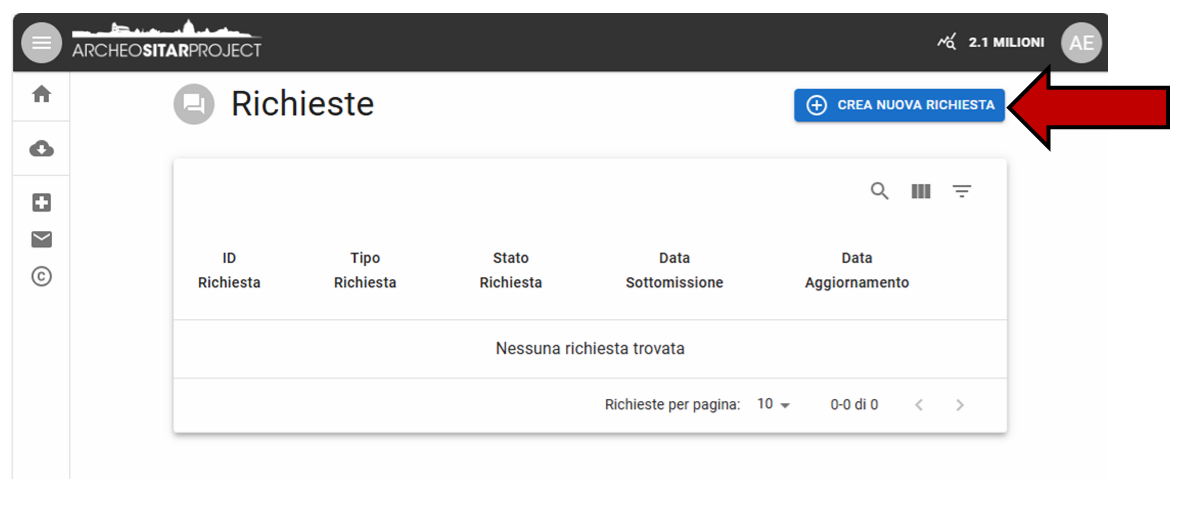Viewport: 1188px width, 506px height.
Task: Open the hamburger navigation menu
Action: 41,43
